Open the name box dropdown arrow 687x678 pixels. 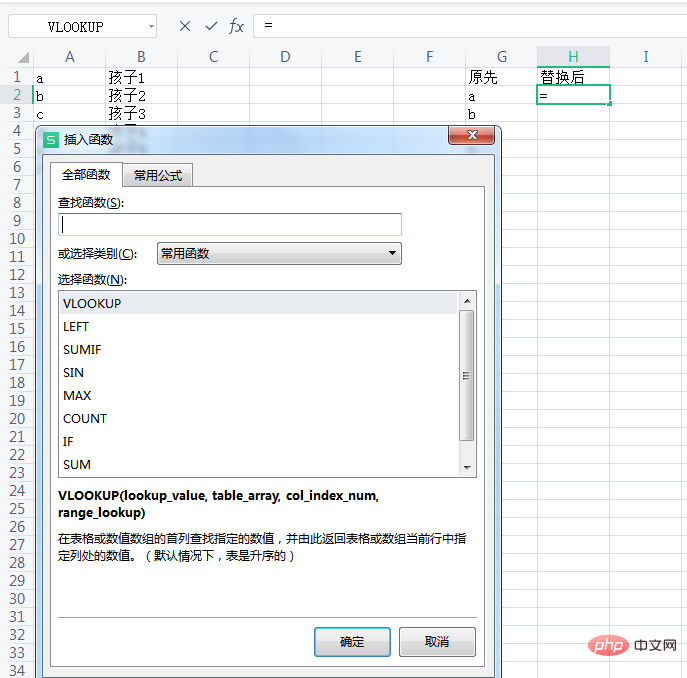pyautogui.click(x=151, y=27)
